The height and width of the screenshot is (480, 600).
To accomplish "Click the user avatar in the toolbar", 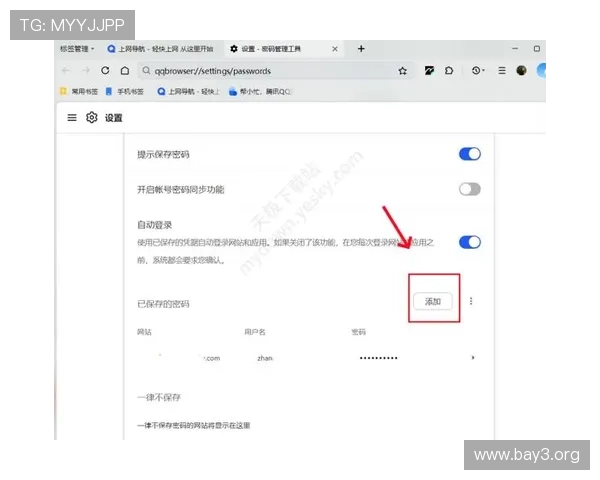I will [x=521, y=70].
